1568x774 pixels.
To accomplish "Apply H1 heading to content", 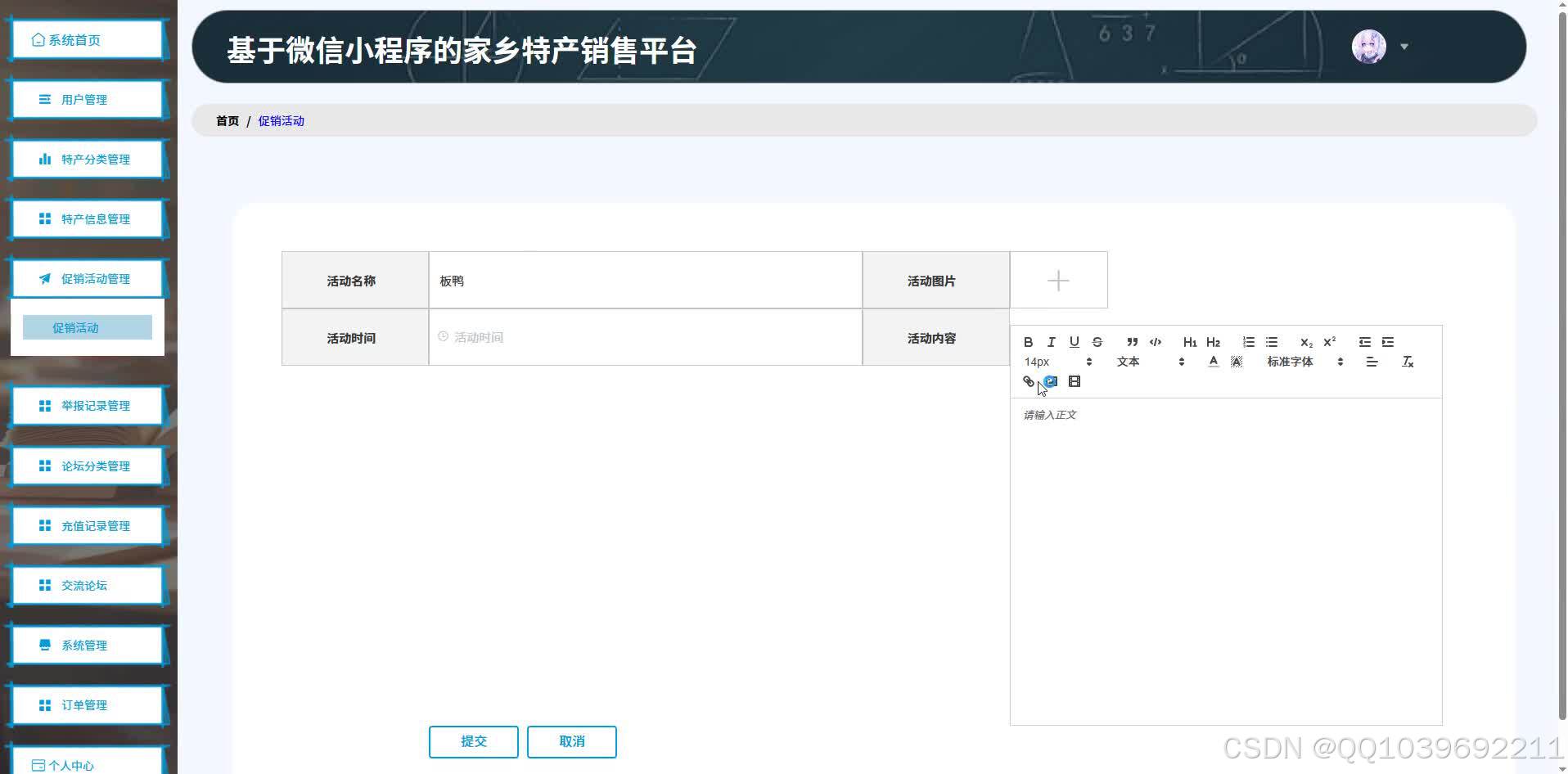I will click(x=1189, y=342).
